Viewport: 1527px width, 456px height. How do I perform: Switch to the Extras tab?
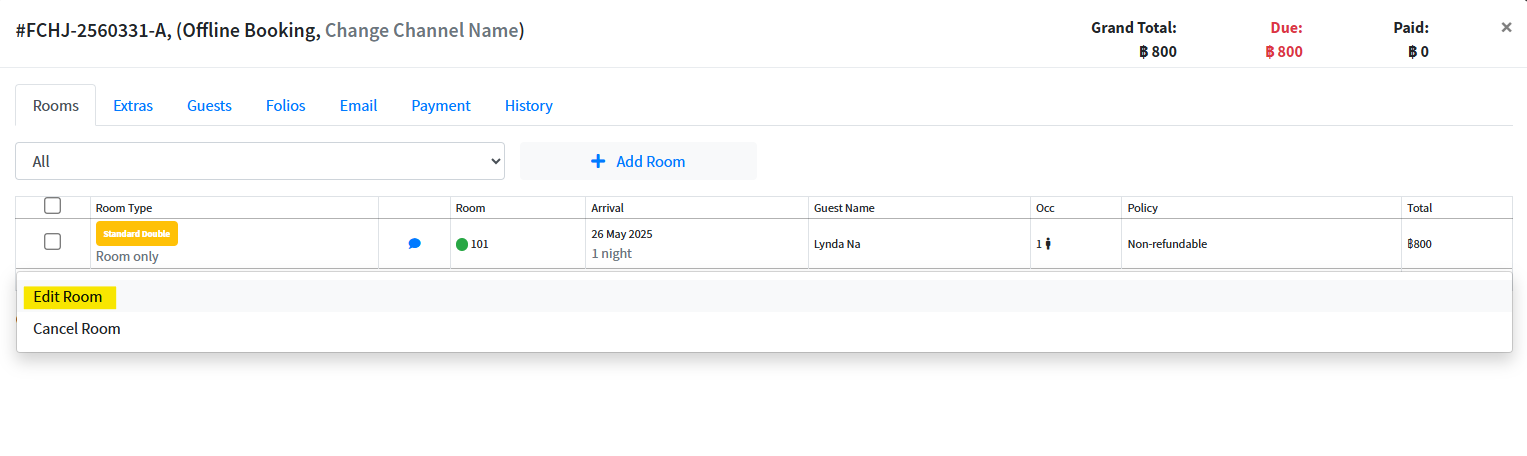point(133,105)
